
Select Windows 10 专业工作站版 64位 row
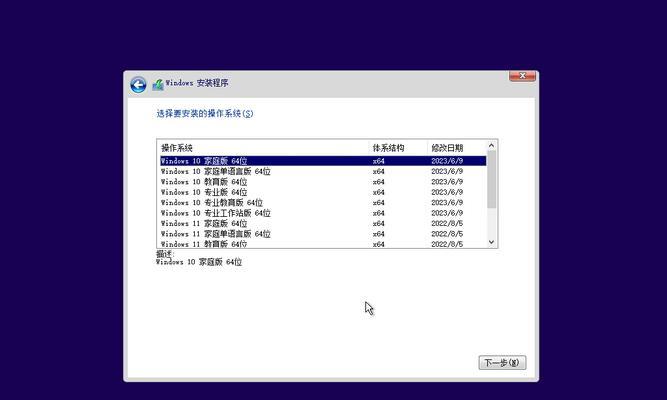click(323, 213)
